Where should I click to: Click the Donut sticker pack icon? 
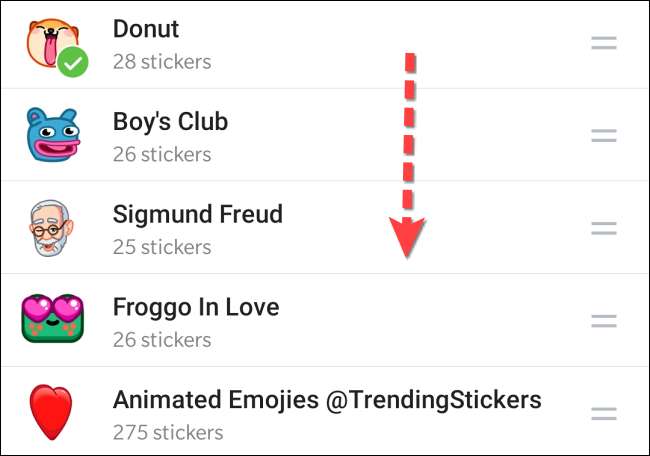point(50,40)
